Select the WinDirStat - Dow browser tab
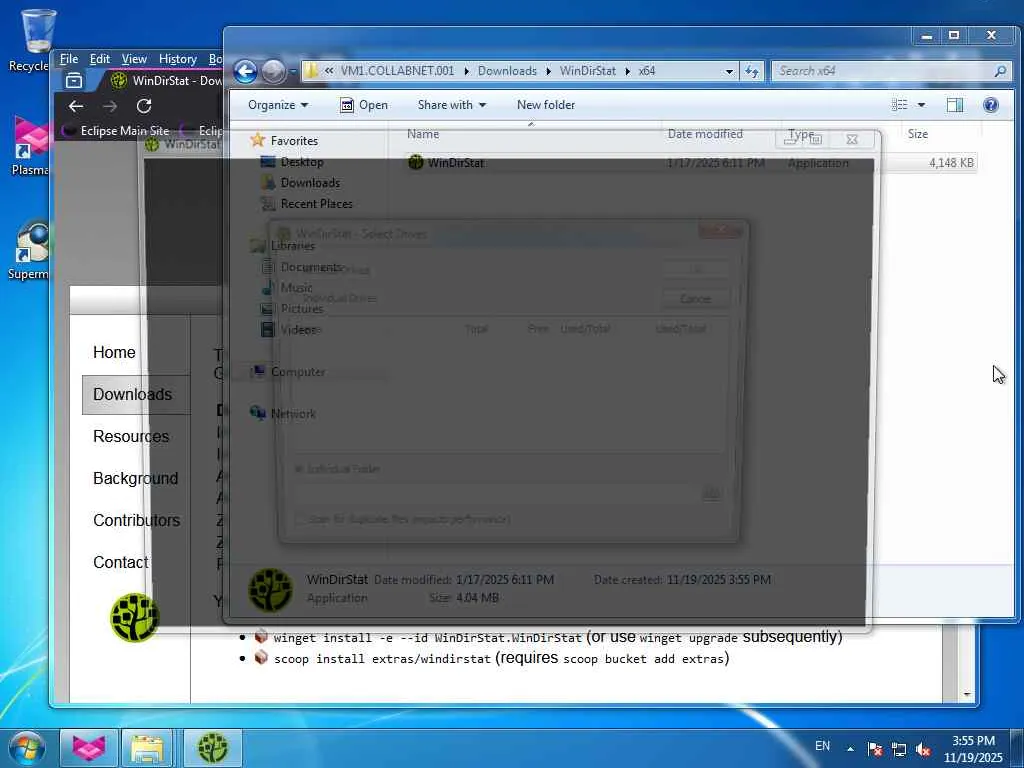The width and height of the screenshot is (1024, 768). pos(167,80)
